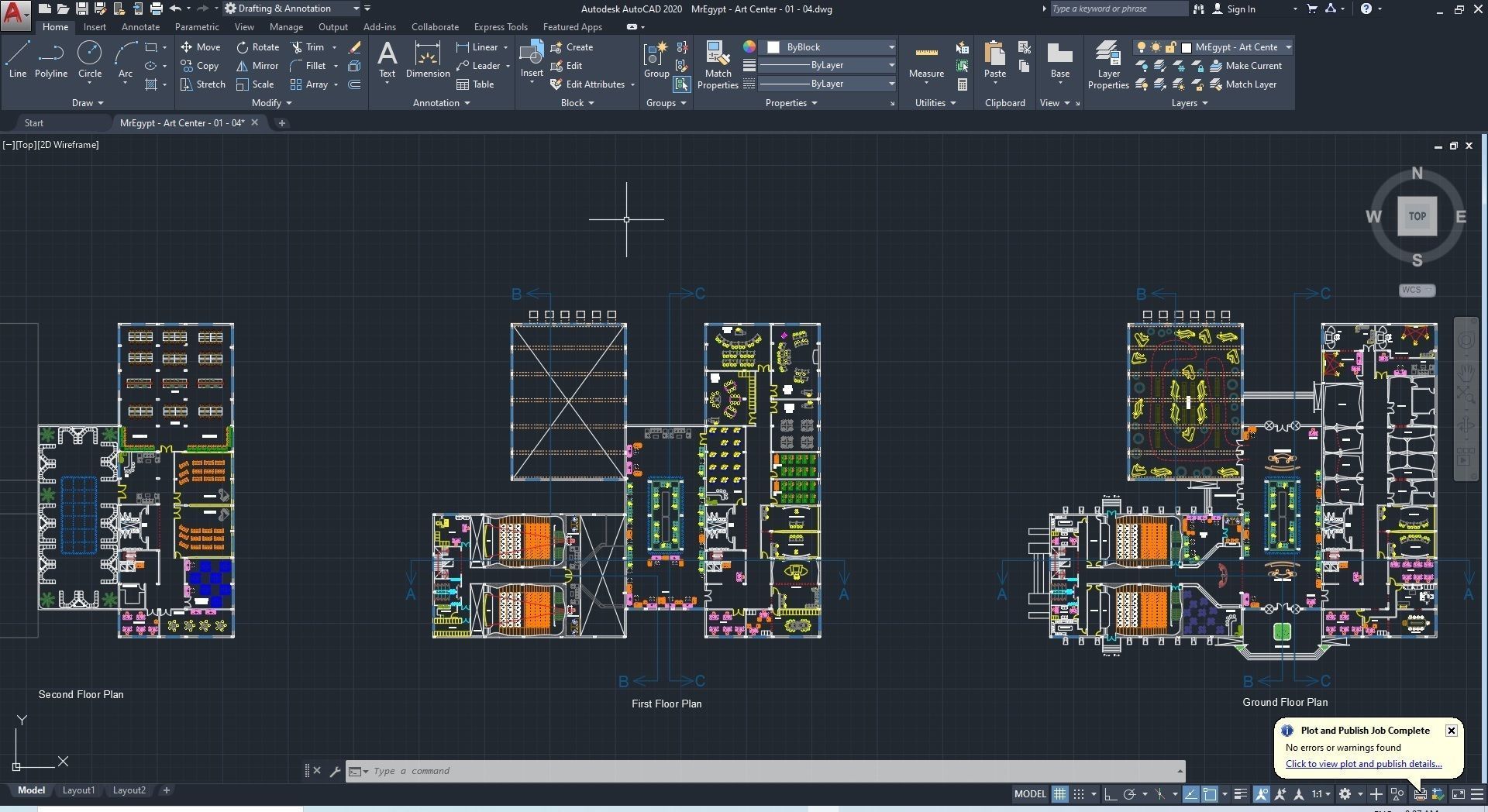Toggle polar tracking

1129,794
